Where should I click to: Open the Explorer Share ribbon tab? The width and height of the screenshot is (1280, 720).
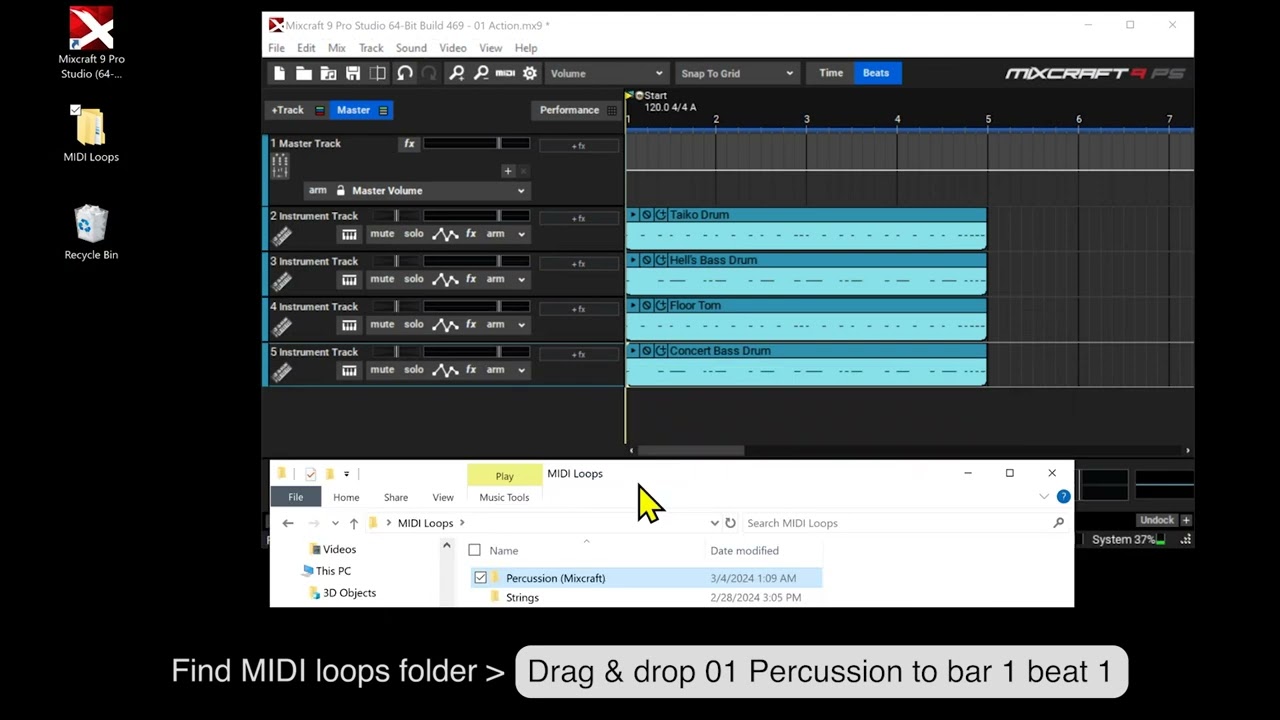(396, 497)
